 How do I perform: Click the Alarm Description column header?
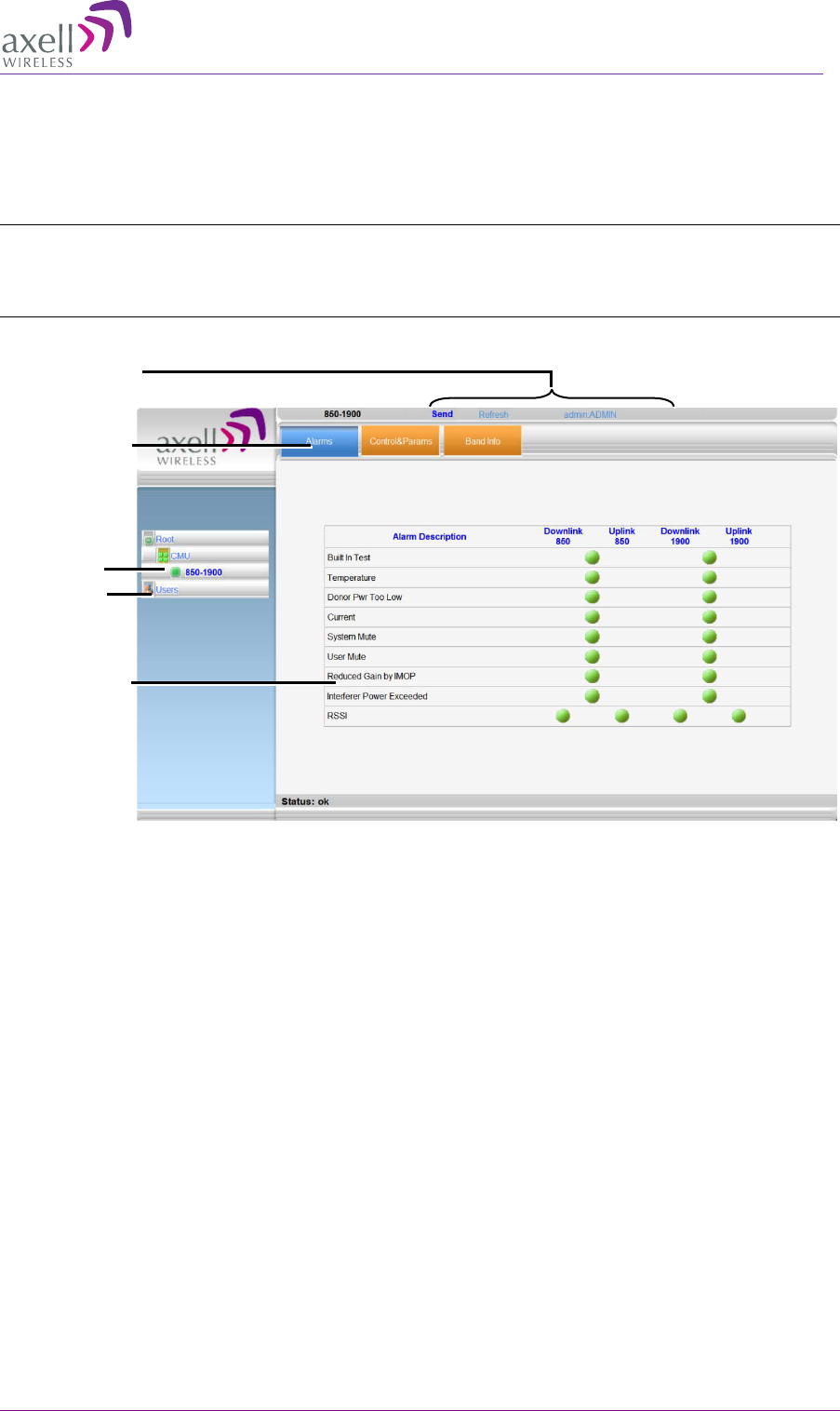430,536
